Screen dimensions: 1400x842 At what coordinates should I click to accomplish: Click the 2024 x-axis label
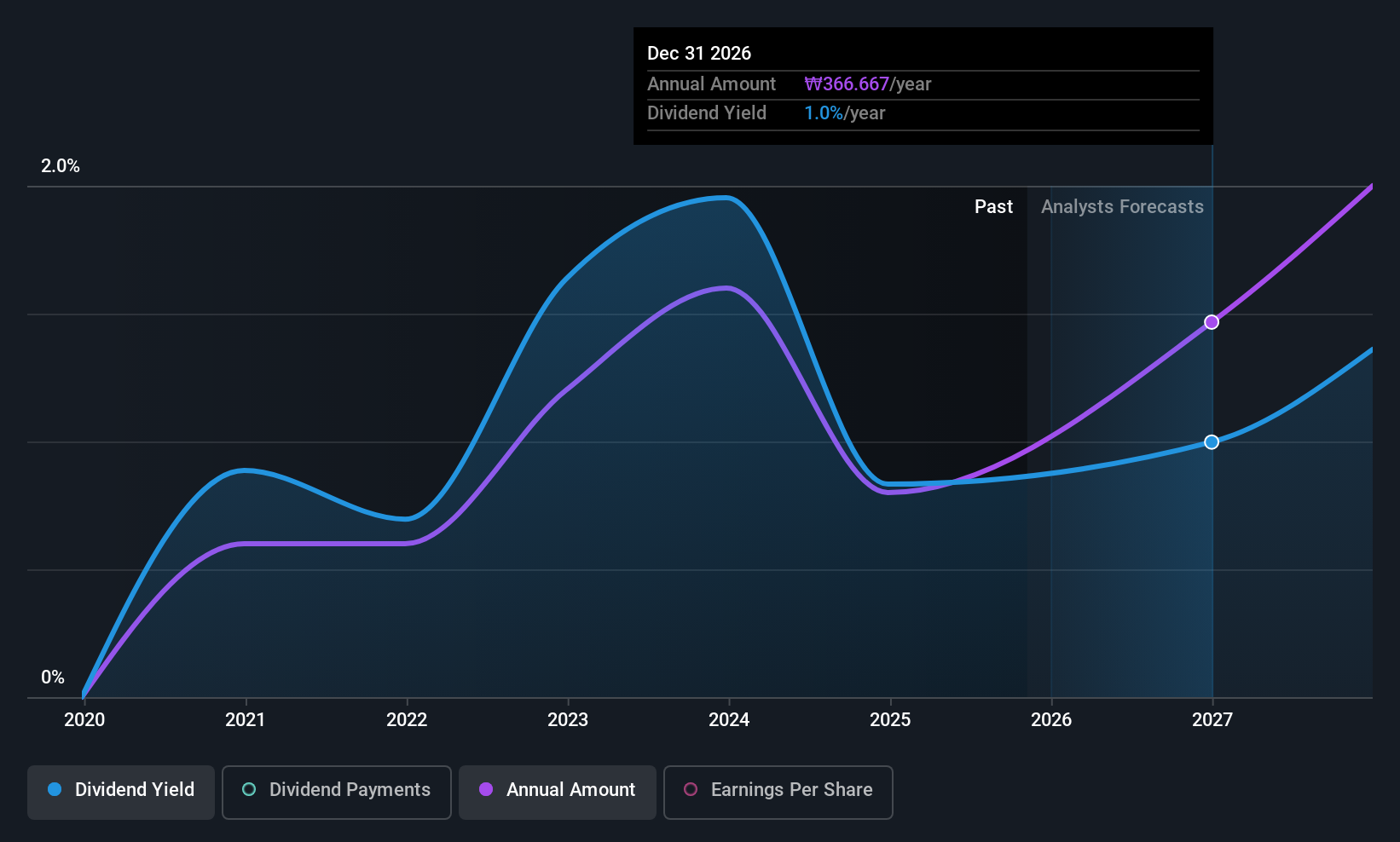point(729,720)
